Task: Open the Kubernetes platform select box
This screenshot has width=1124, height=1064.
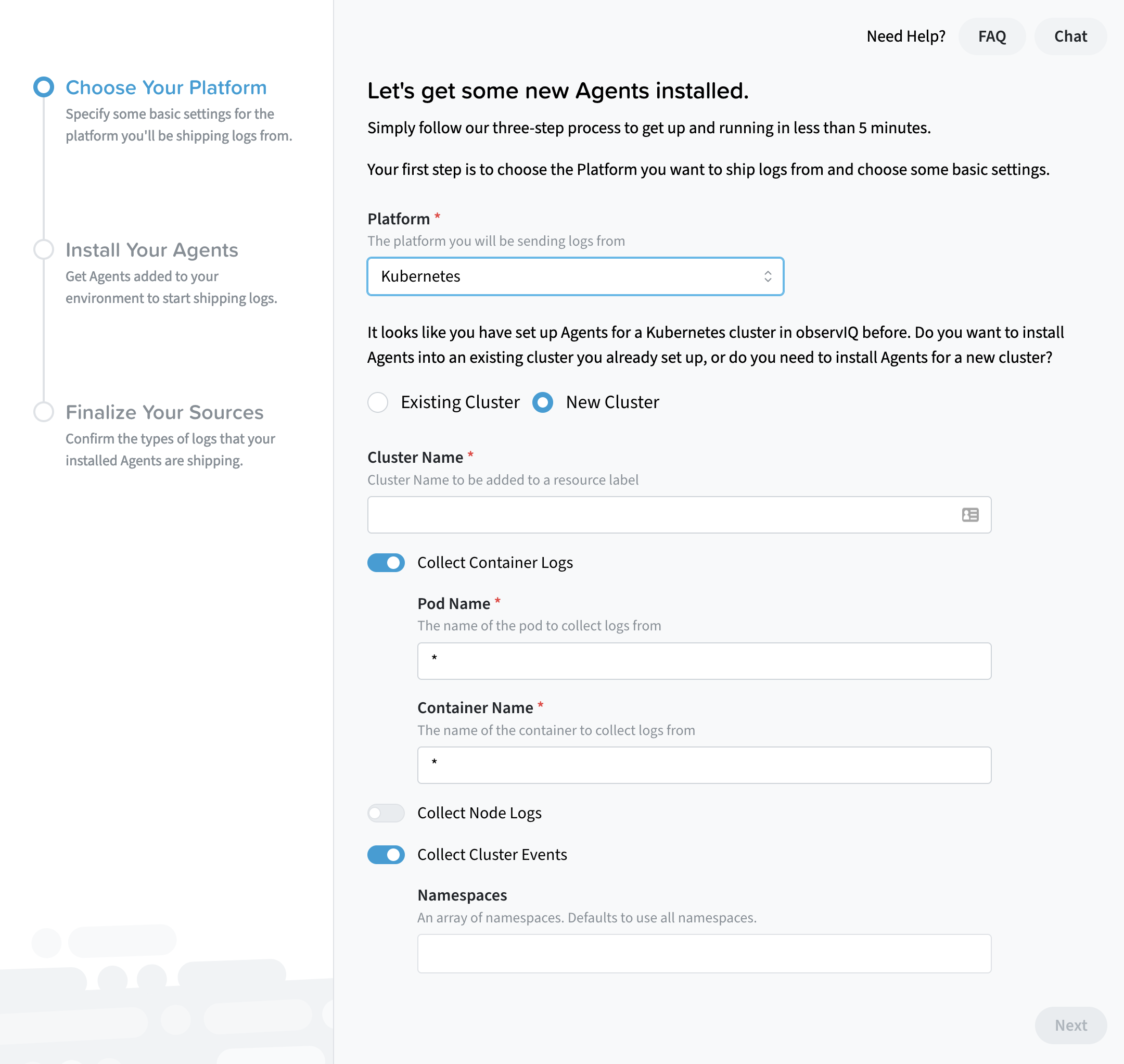Action: tap(567, 276)
